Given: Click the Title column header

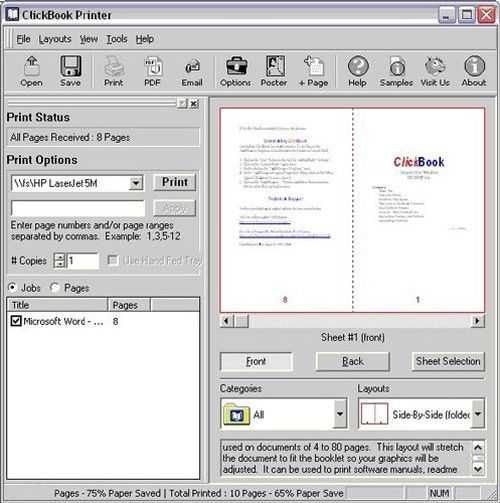Looking at the screenshot, I should (57, 305).
